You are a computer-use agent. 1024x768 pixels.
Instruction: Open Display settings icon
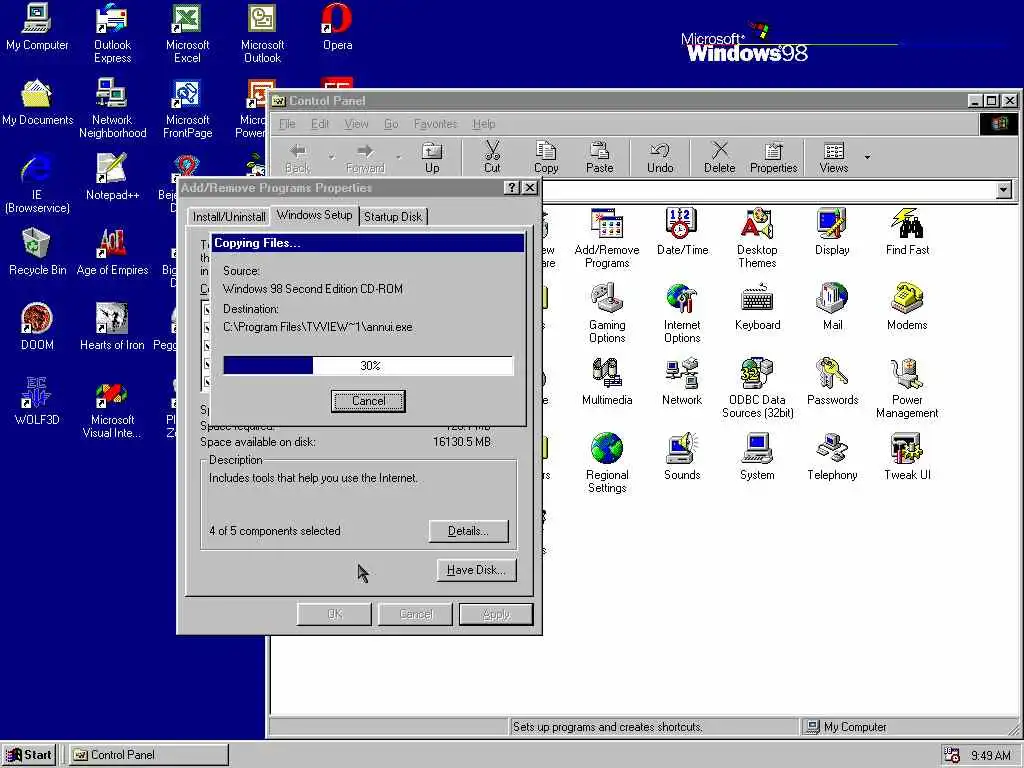[832, 231]
